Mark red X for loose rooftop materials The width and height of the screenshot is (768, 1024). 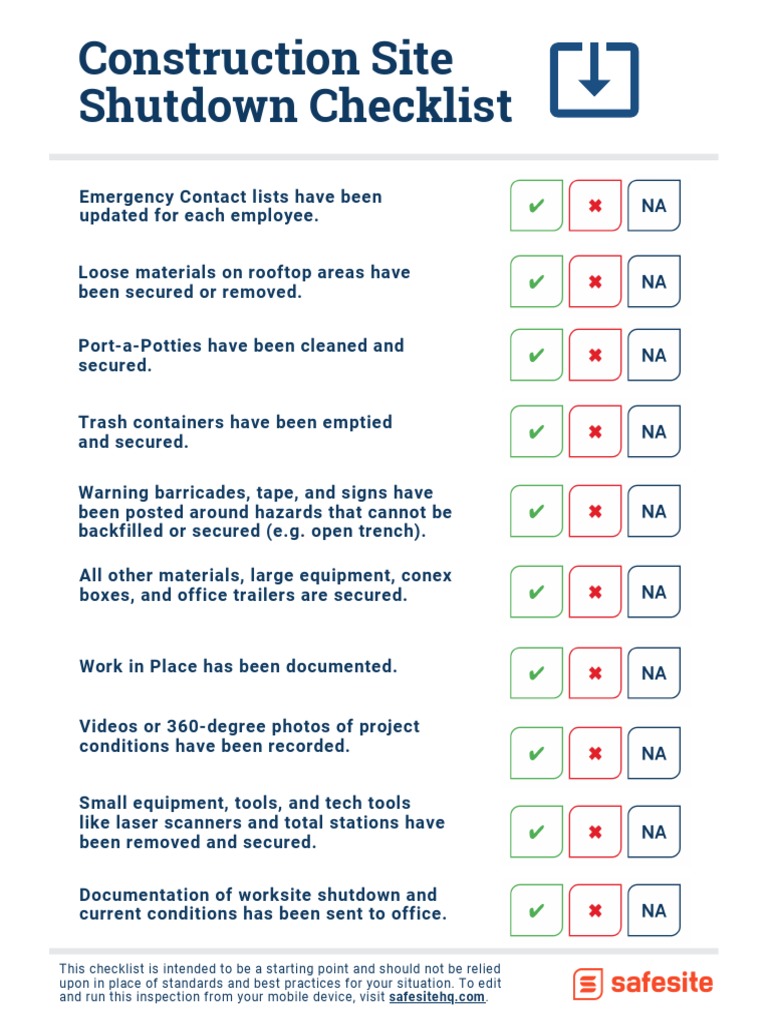click(x=595, y=282)
